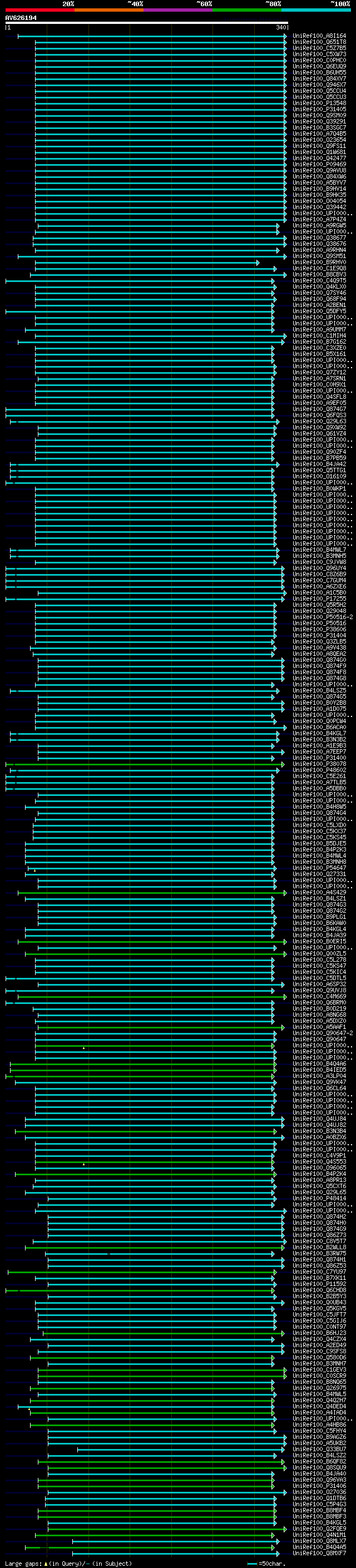356x1568 pixels.
Task: Select hit UniRef100_C5L278
Action: pos(319,960)
